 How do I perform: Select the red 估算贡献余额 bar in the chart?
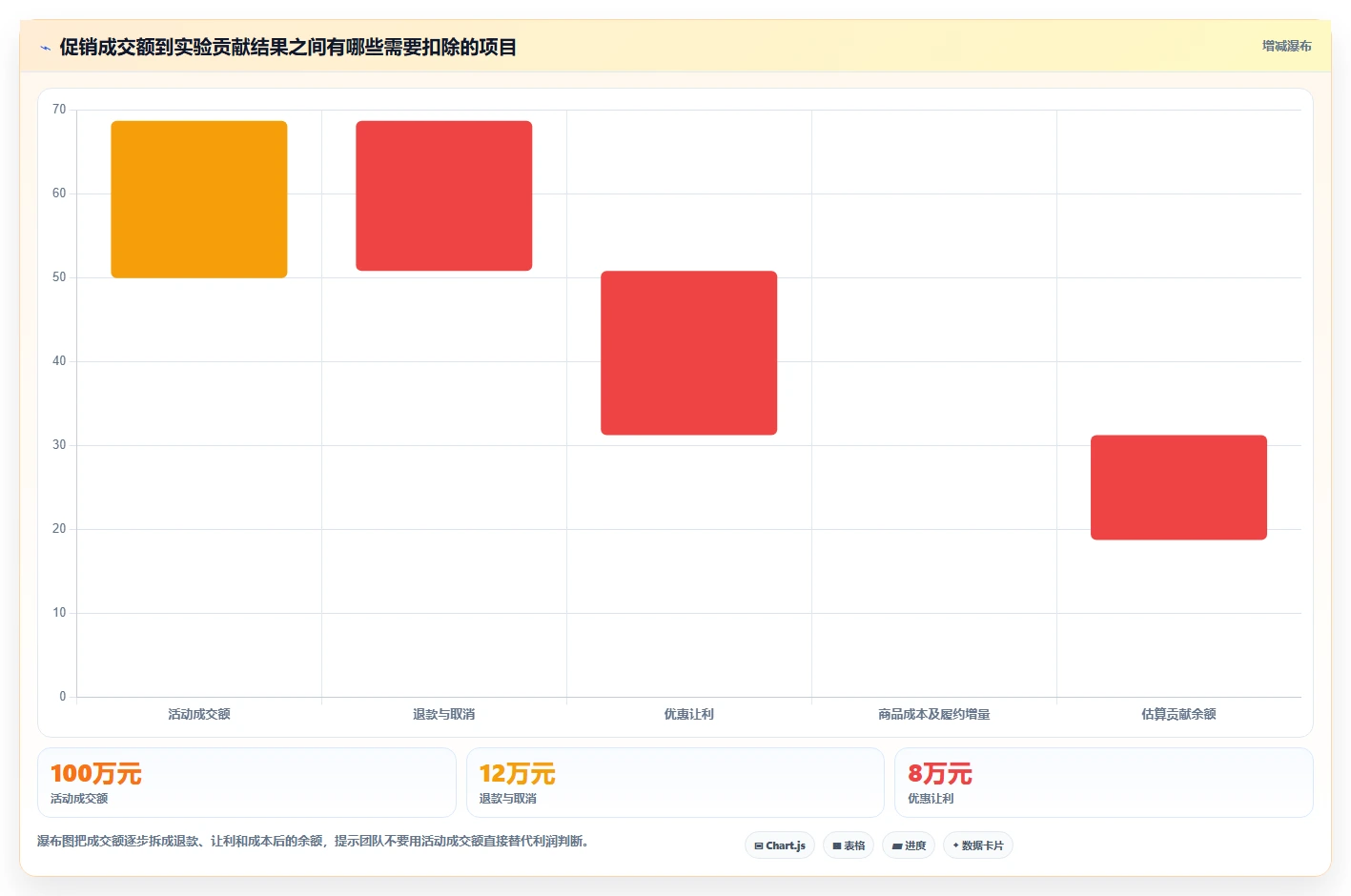[x=1179, y=488]
